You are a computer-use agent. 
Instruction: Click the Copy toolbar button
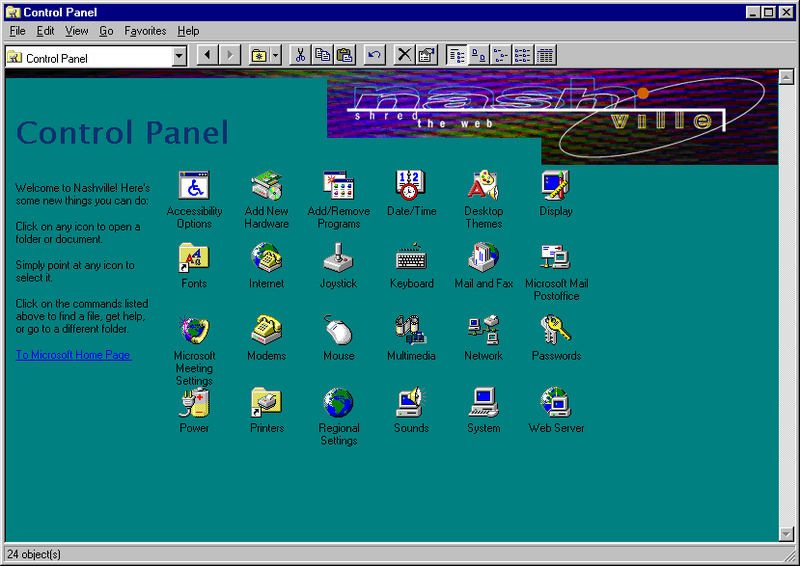click(322, 55)
